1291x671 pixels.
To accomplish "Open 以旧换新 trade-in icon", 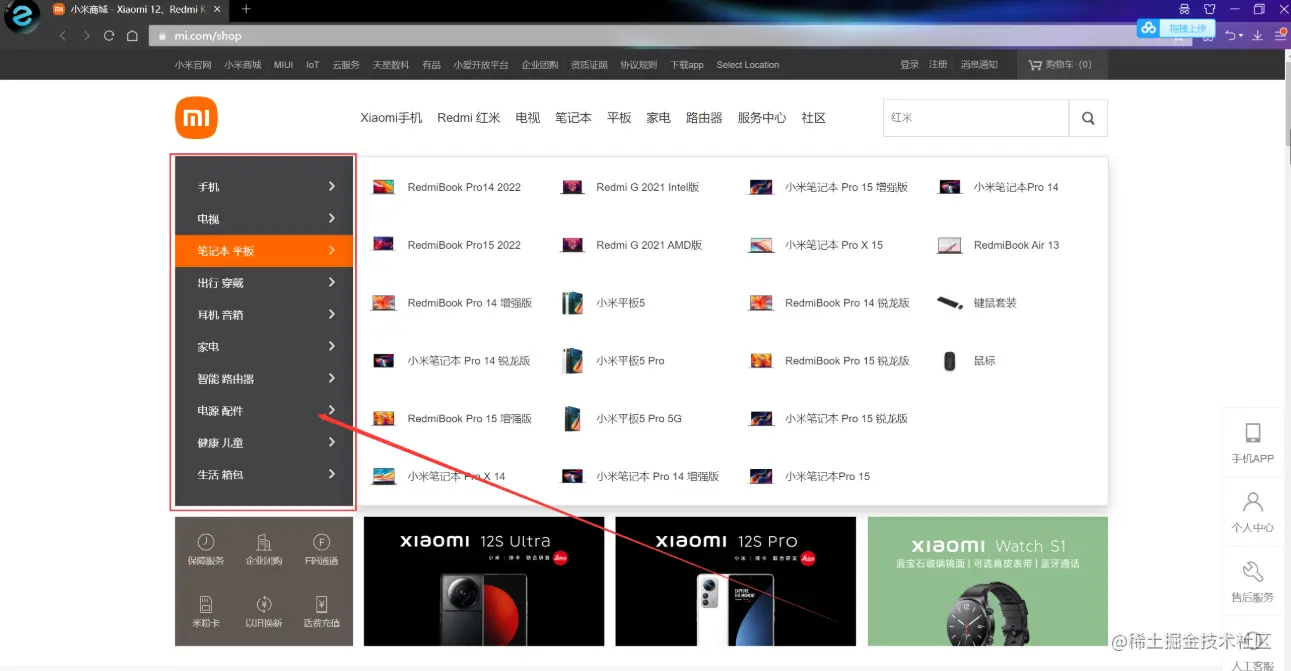I will coord(264,612).
